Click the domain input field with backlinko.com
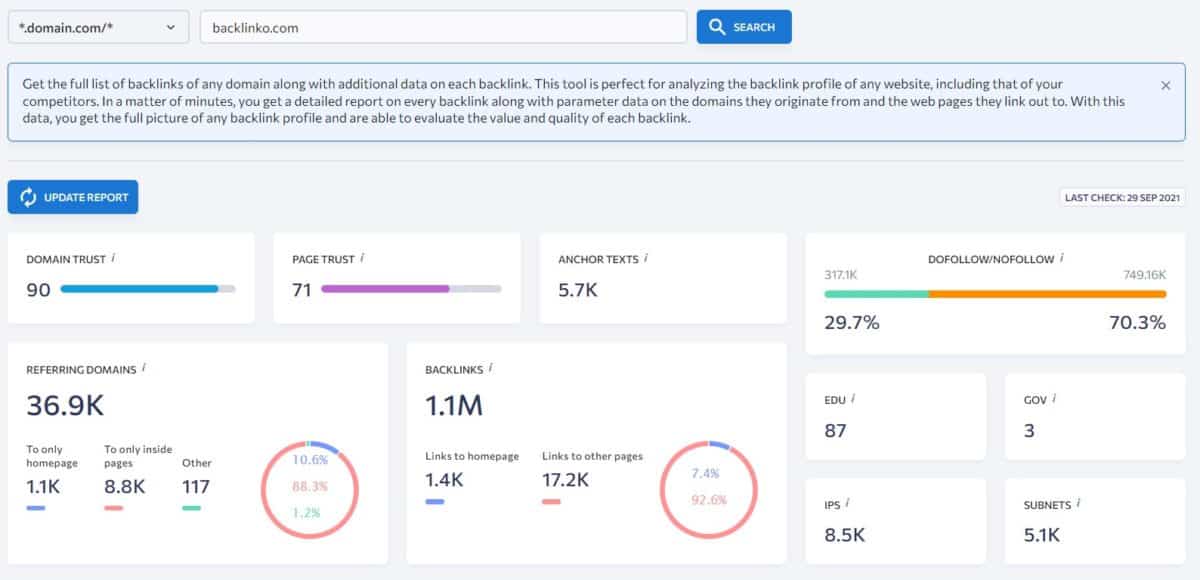 [x=443, y=27]
